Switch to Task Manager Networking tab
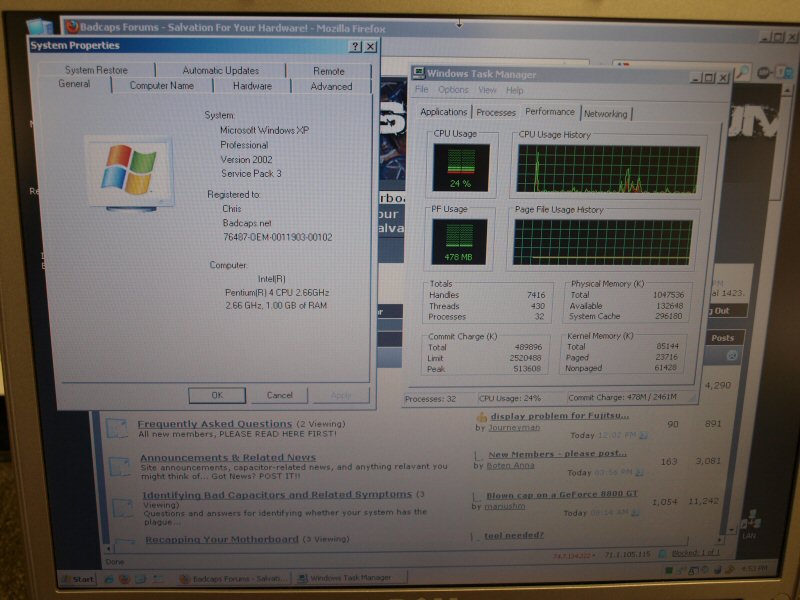 point(606,114)
